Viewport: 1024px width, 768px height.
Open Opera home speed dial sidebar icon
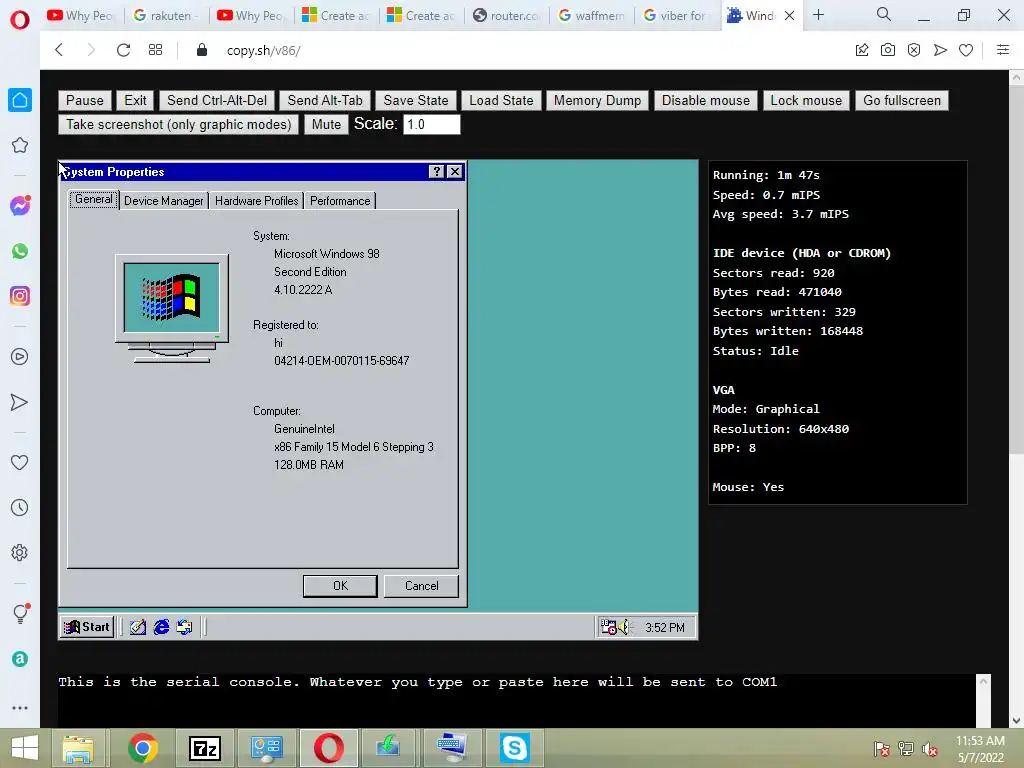tap(20, 100)
